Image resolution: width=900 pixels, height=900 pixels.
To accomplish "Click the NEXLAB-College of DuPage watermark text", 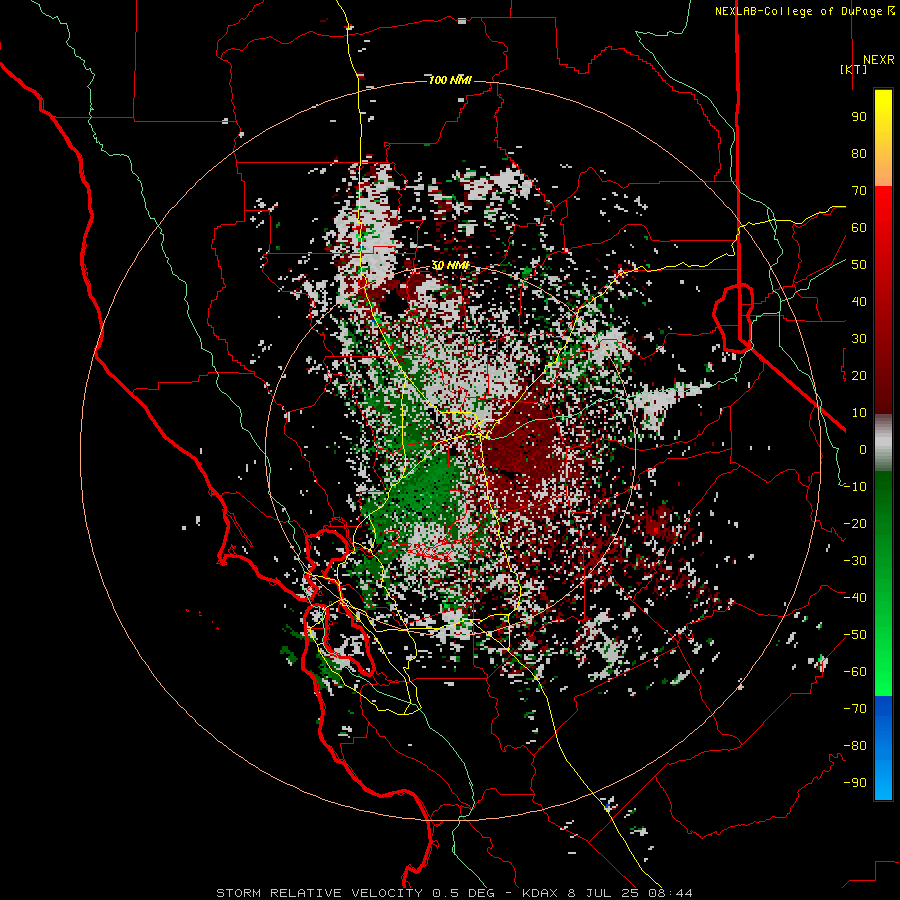I will click(x=804, y=11).
